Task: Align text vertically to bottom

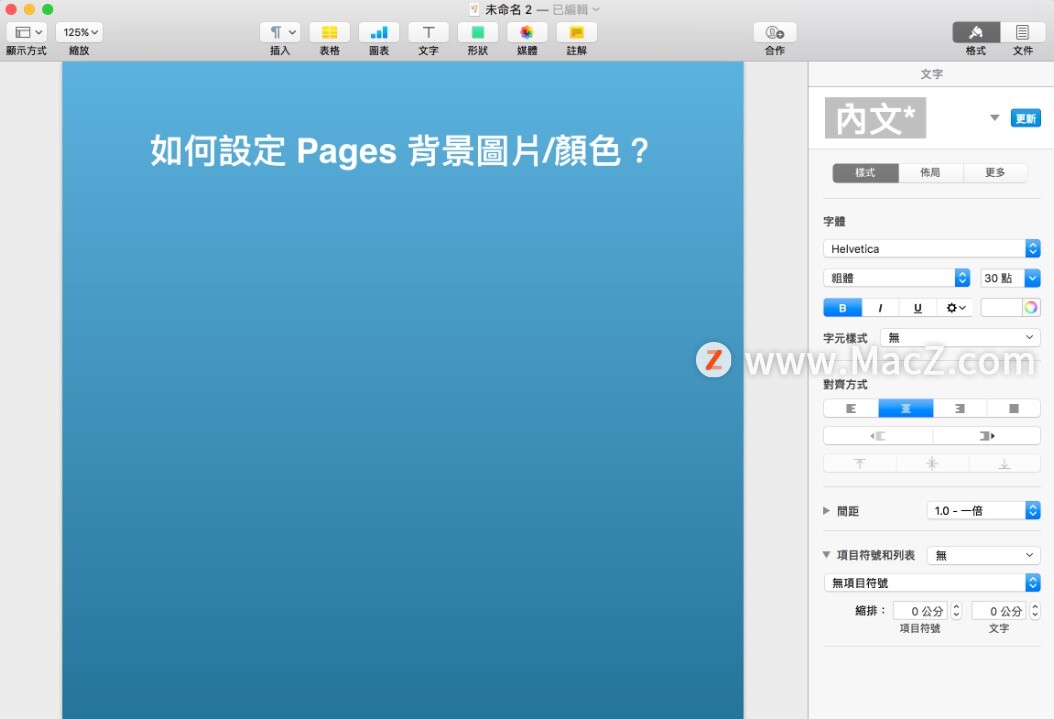Action: click(1004, 464)
